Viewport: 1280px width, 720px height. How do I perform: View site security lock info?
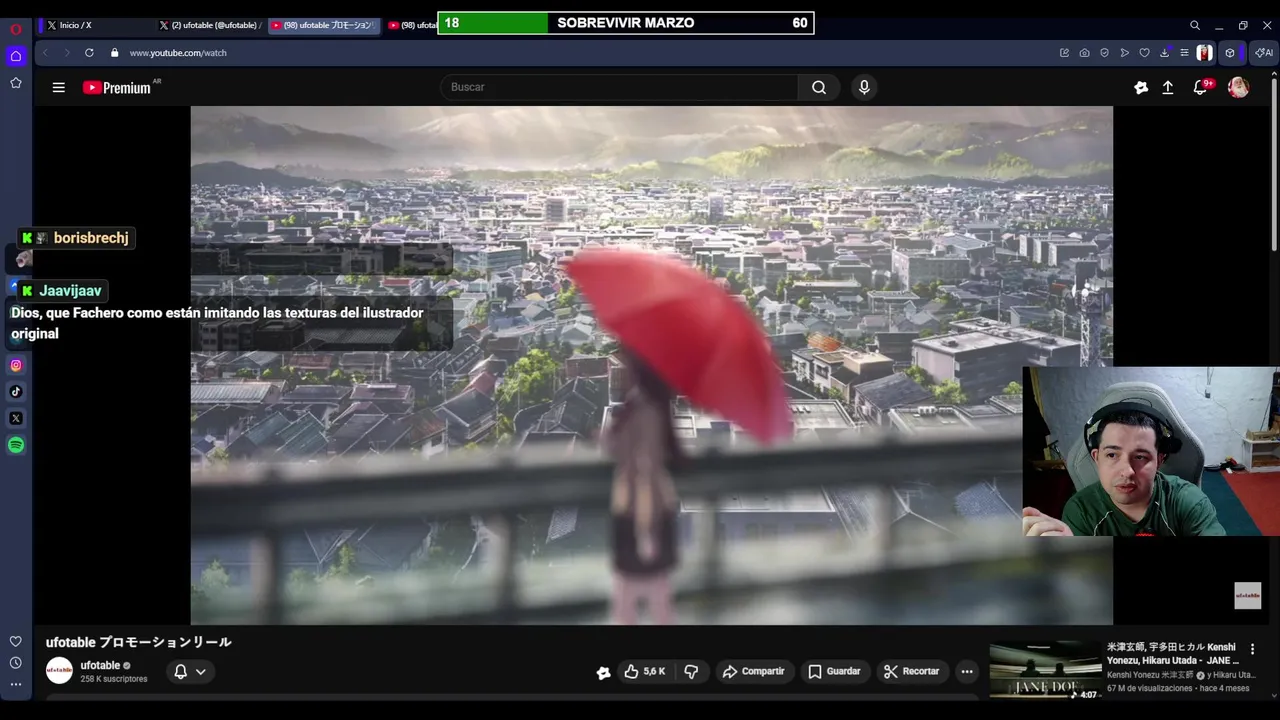(114, 53)
